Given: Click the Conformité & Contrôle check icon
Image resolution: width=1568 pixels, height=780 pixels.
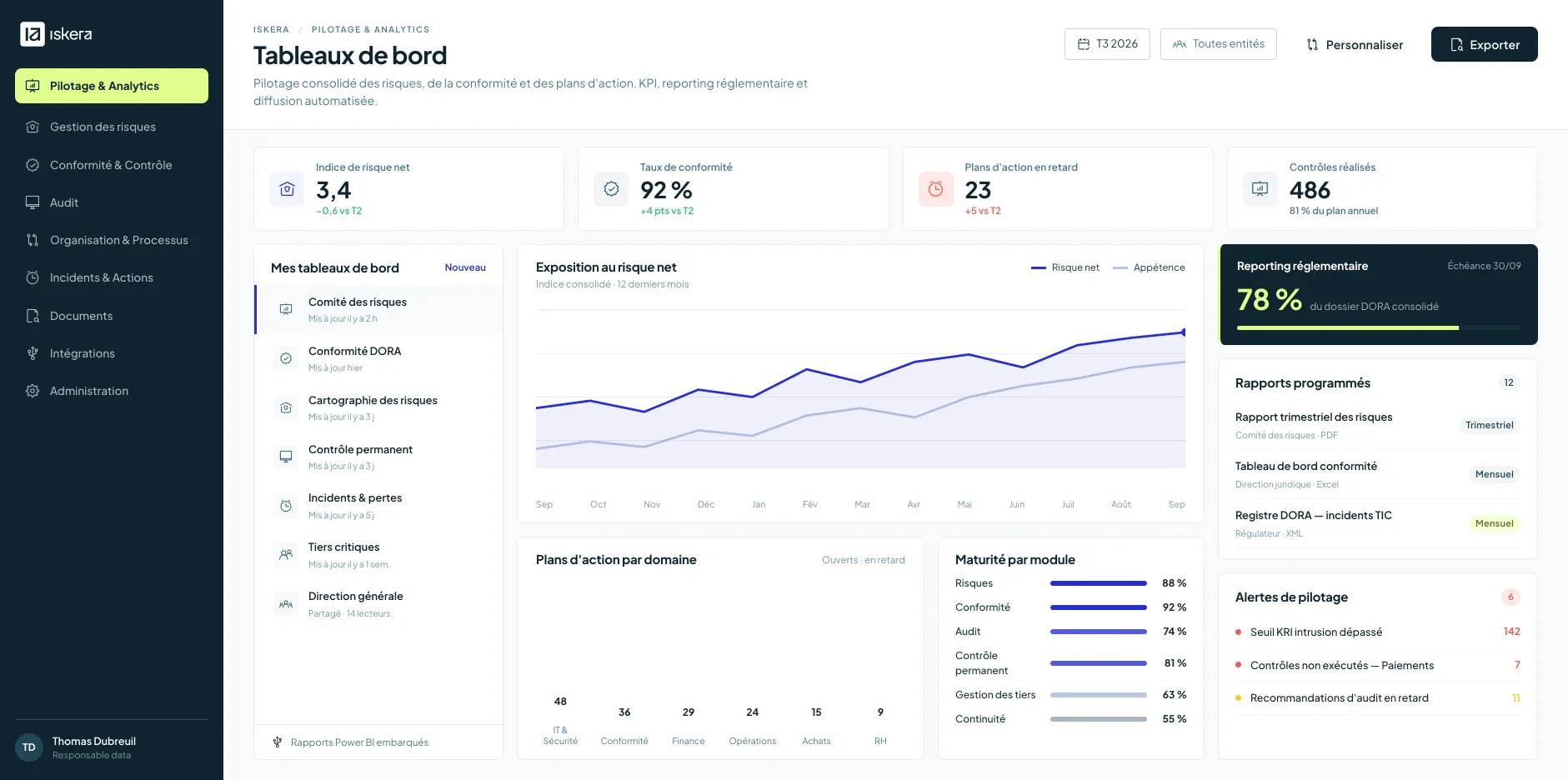Looking at the screenshot, I should point(33,165).
